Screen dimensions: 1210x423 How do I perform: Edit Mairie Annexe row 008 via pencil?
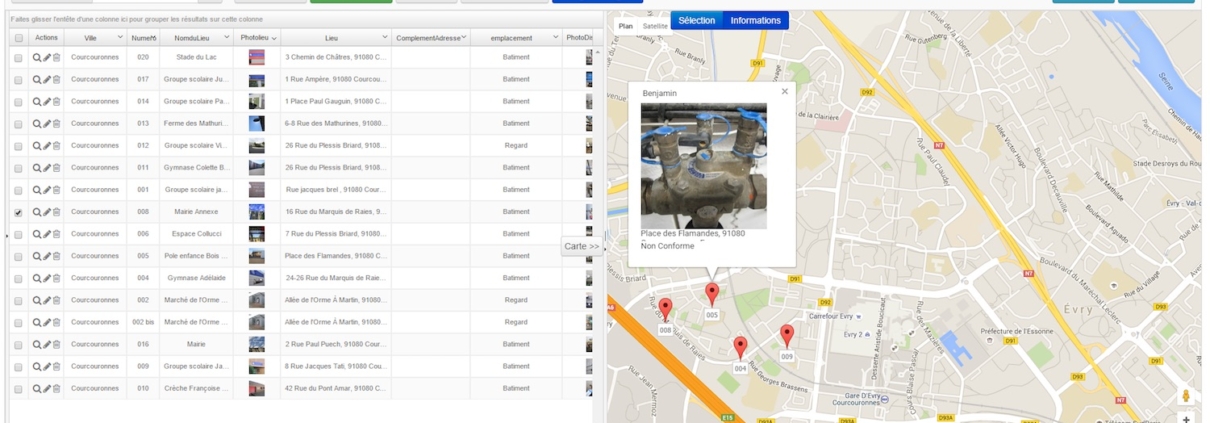click(x=46, y=212)
